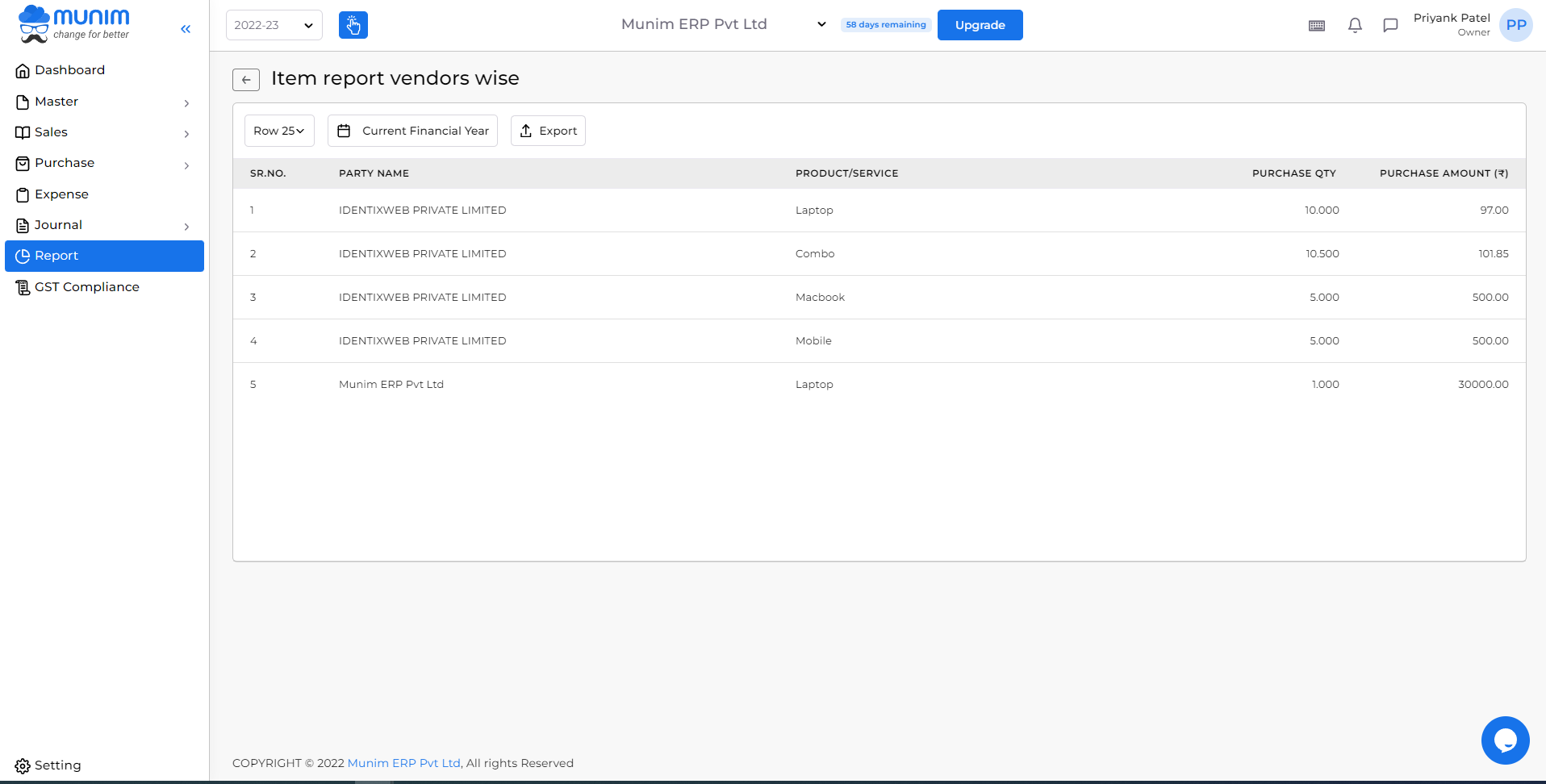Image resolution: width=1546 pixels, height=784 pixels.
Task: Click the 58 days remaining badge
Action: (886, 25)
